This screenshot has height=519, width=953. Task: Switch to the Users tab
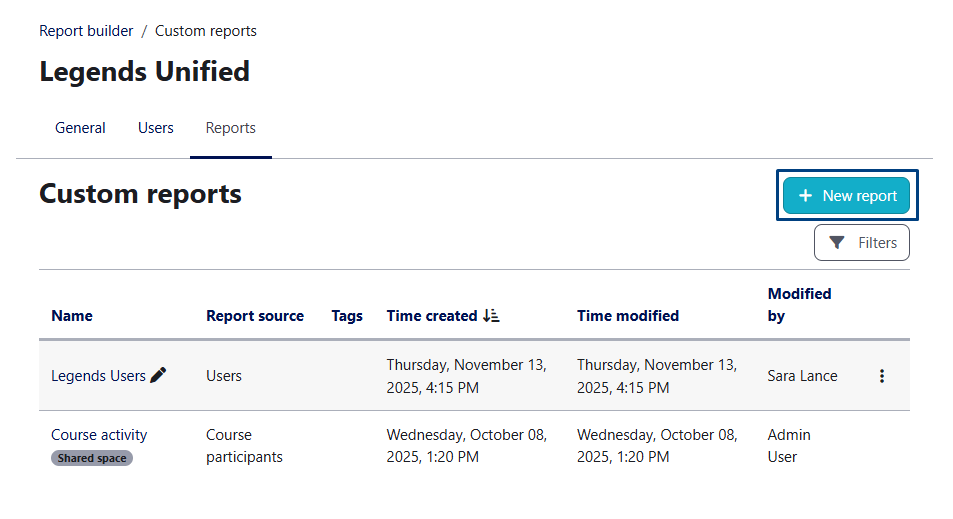pos(156,128)
